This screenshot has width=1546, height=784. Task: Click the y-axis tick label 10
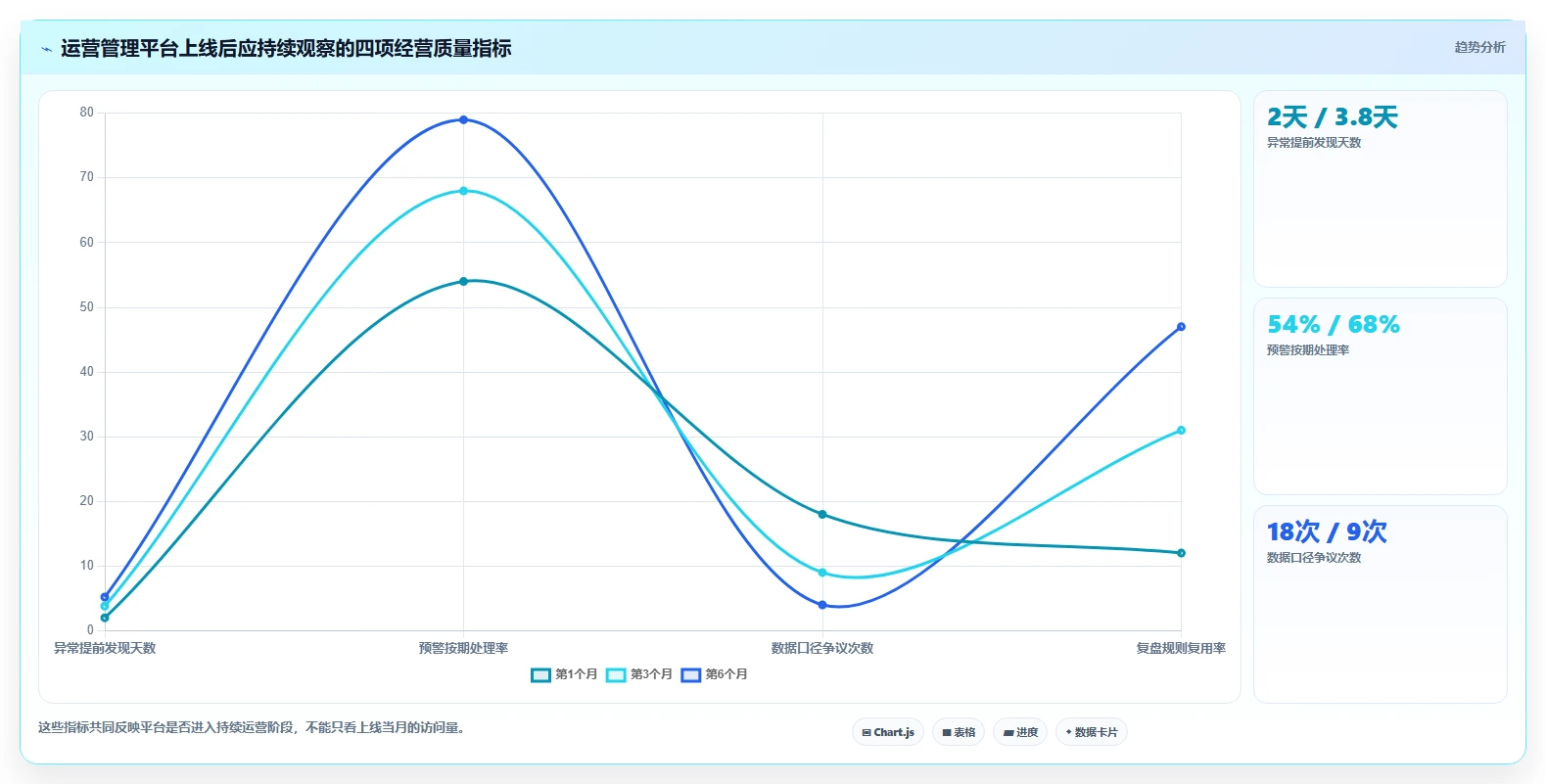87,566
